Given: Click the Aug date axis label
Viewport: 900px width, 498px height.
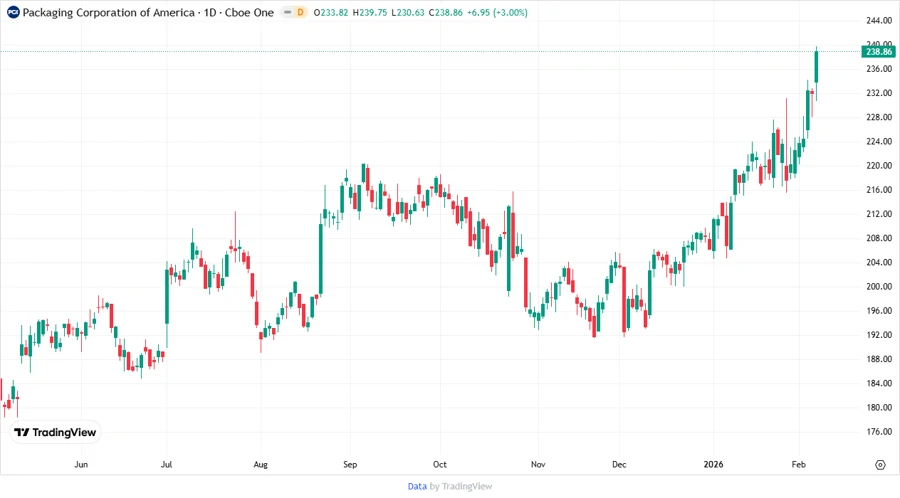Looking at the screenshot, I should pyautogui.click(x=261, y=465).
